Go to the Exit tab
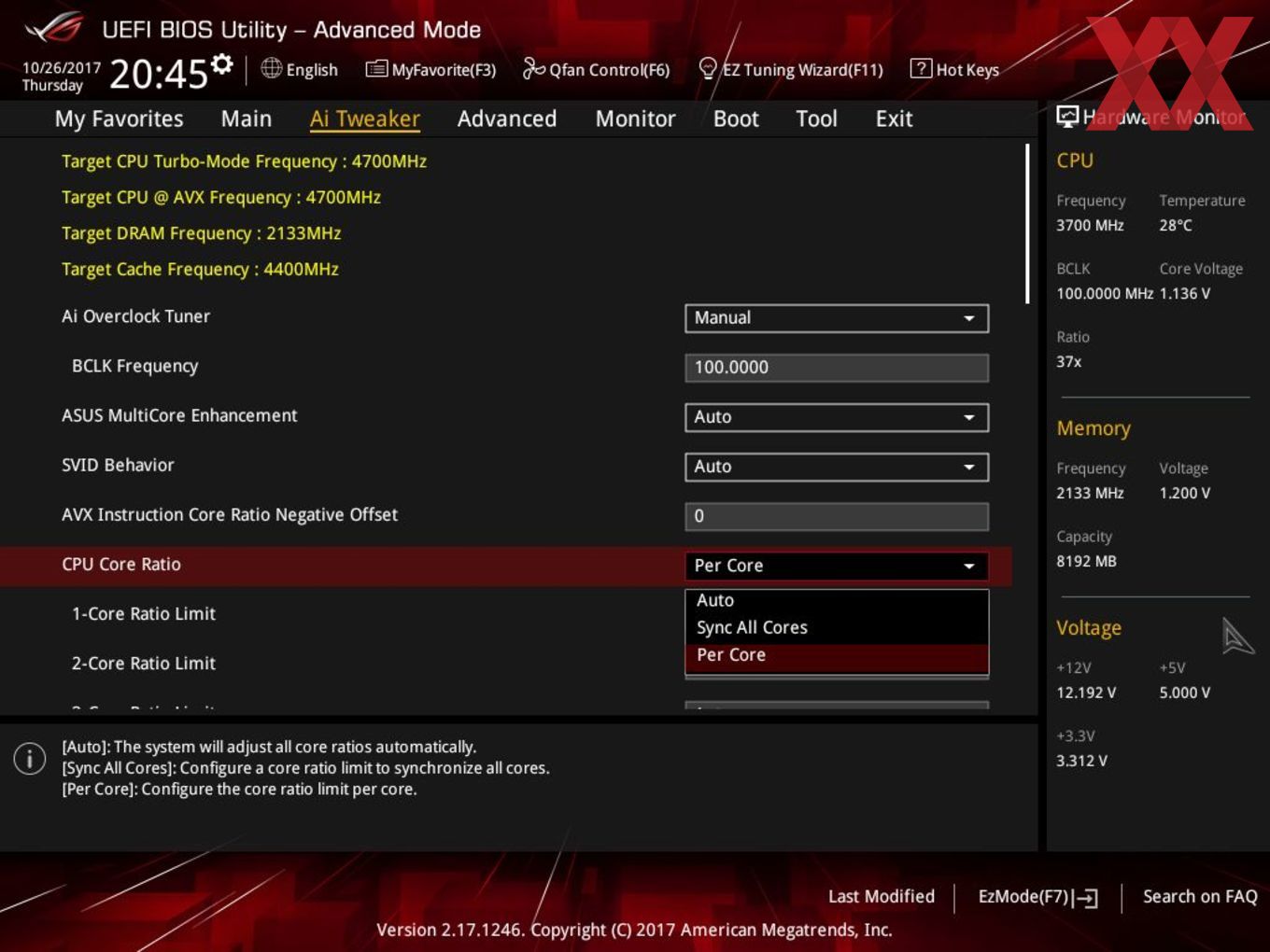Viewport: 1270px width, 952px height. coord(894,119)
